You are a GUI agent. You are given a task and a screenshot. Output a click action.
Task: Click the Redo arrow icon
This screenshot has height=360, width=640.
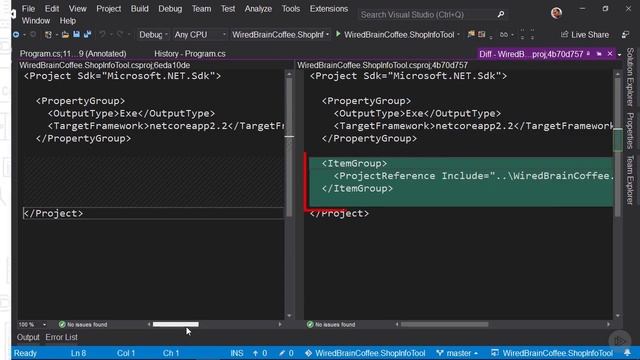point(120,35)
